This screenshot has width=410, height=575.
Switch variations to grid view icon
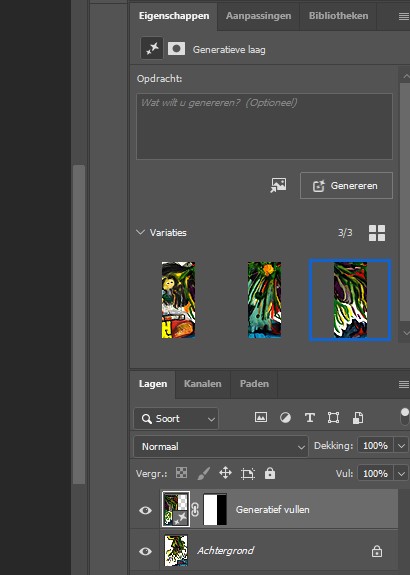377,233
